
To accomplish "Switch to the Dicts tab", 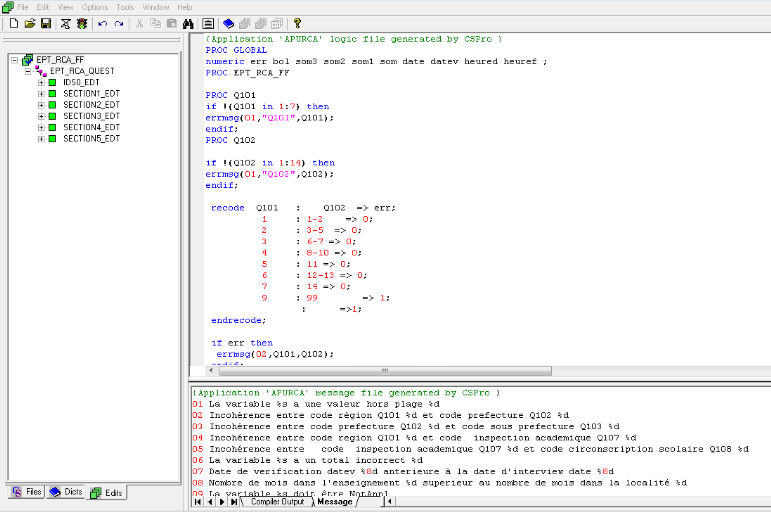I will pyautogui.click(x=65, y=492).
